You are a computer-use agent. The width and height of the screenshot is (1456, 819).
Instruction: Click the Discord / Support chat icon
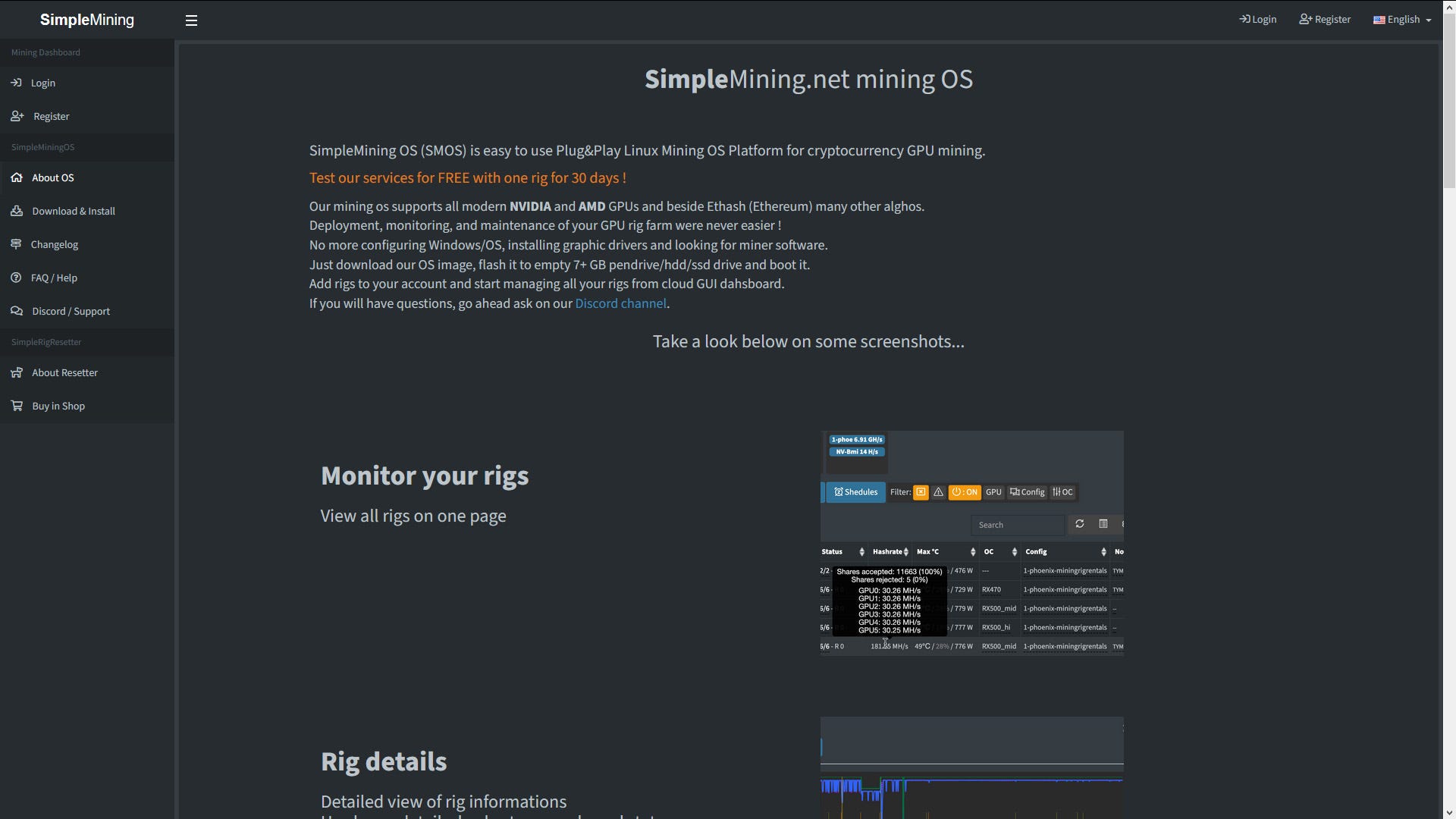(x=17, y=311)
